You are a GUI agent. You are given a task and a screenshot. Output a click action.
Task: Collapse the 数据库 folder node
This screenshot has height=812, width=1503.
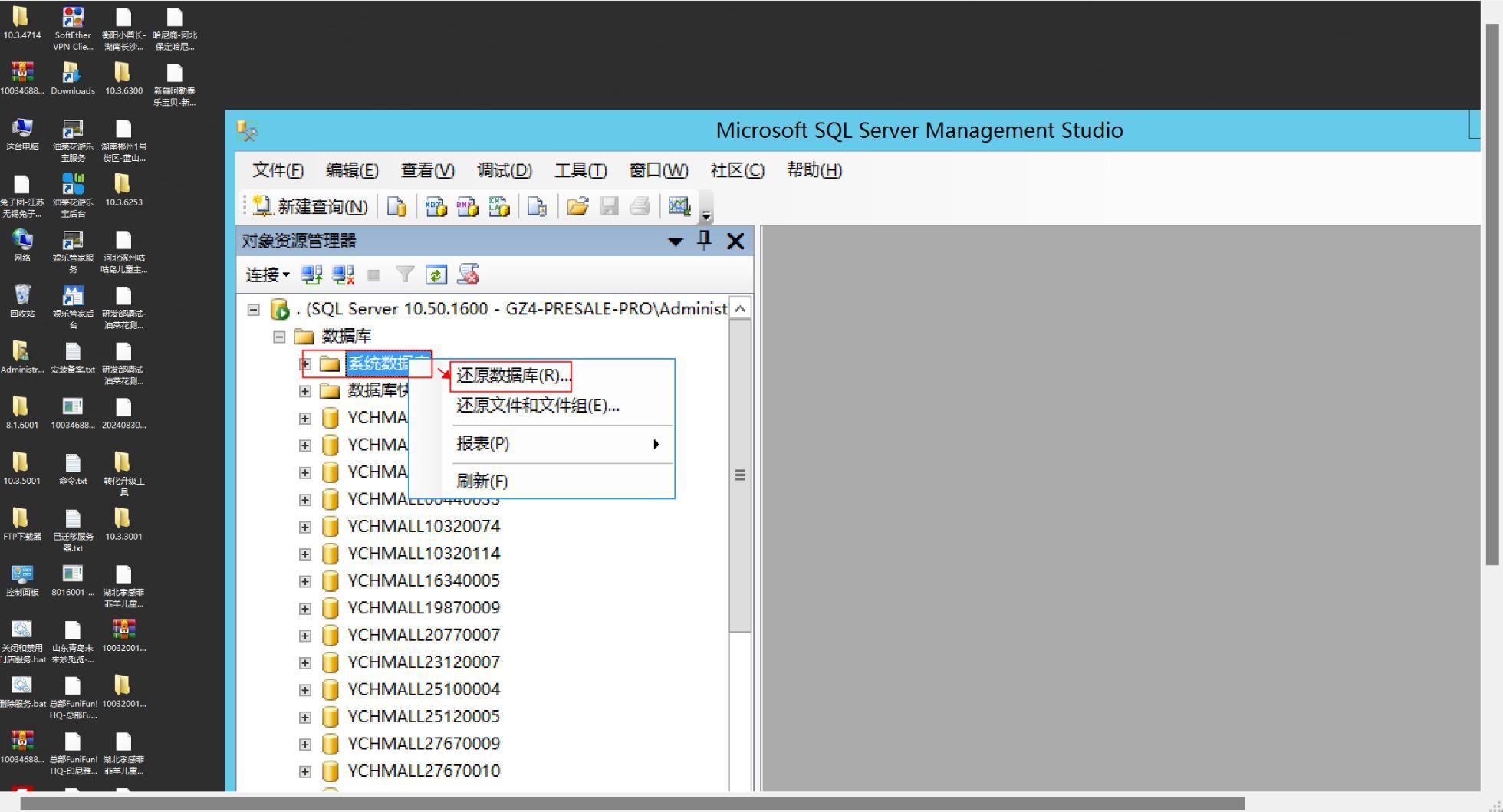click(x=280, y=337)
